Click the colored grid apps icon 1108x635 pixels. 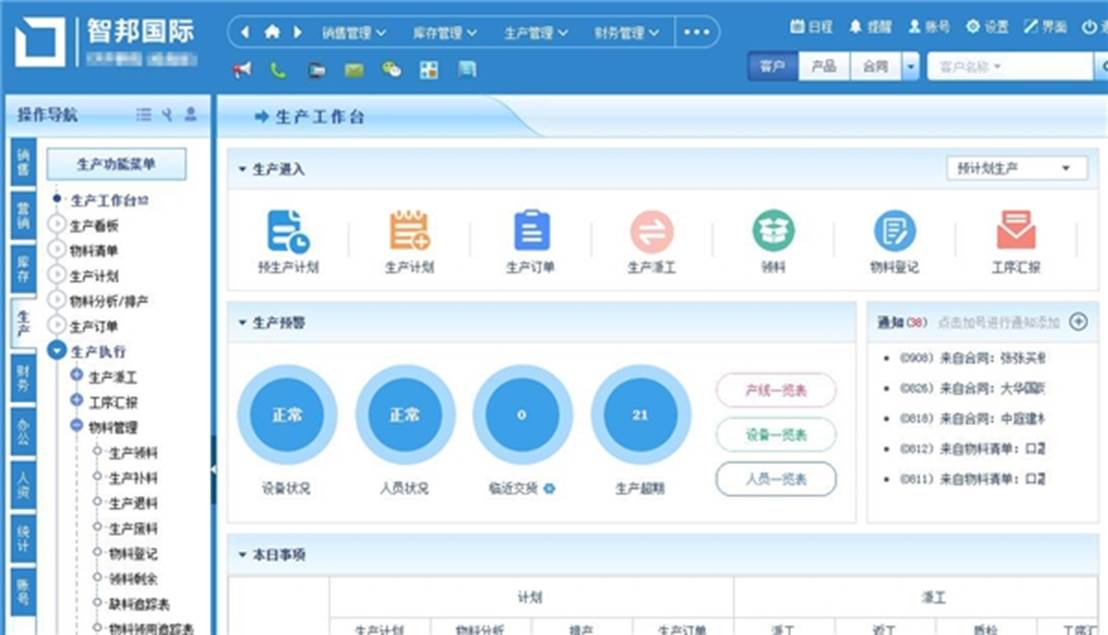click(x=429, y=69)
